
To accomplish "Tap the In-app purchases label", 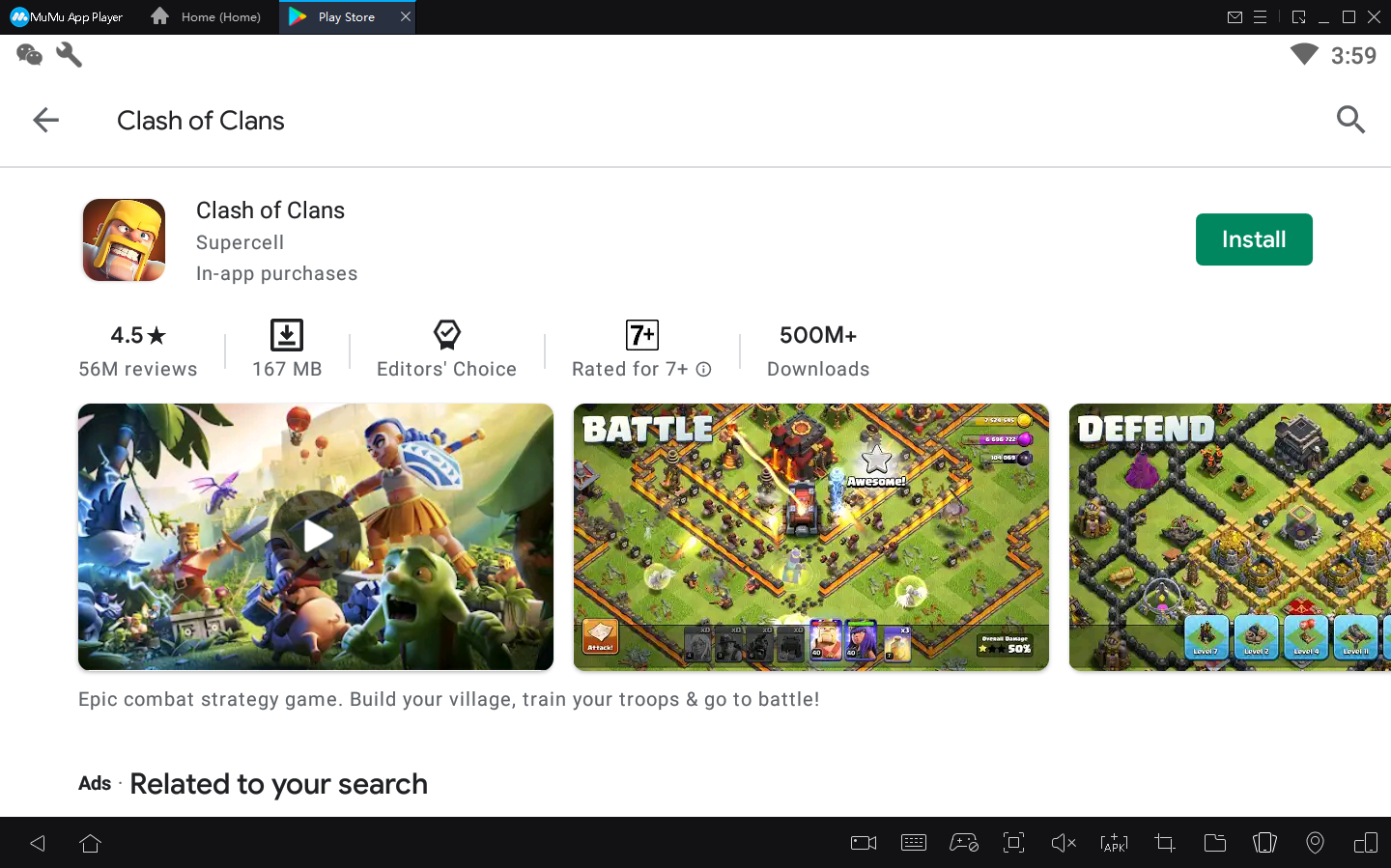I will click(x=276, y=274).
